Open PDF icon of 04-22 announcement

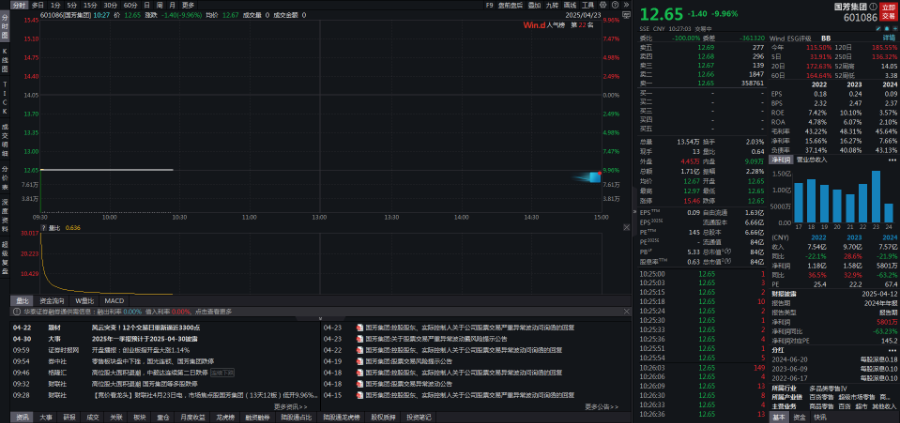pos(360,350)
